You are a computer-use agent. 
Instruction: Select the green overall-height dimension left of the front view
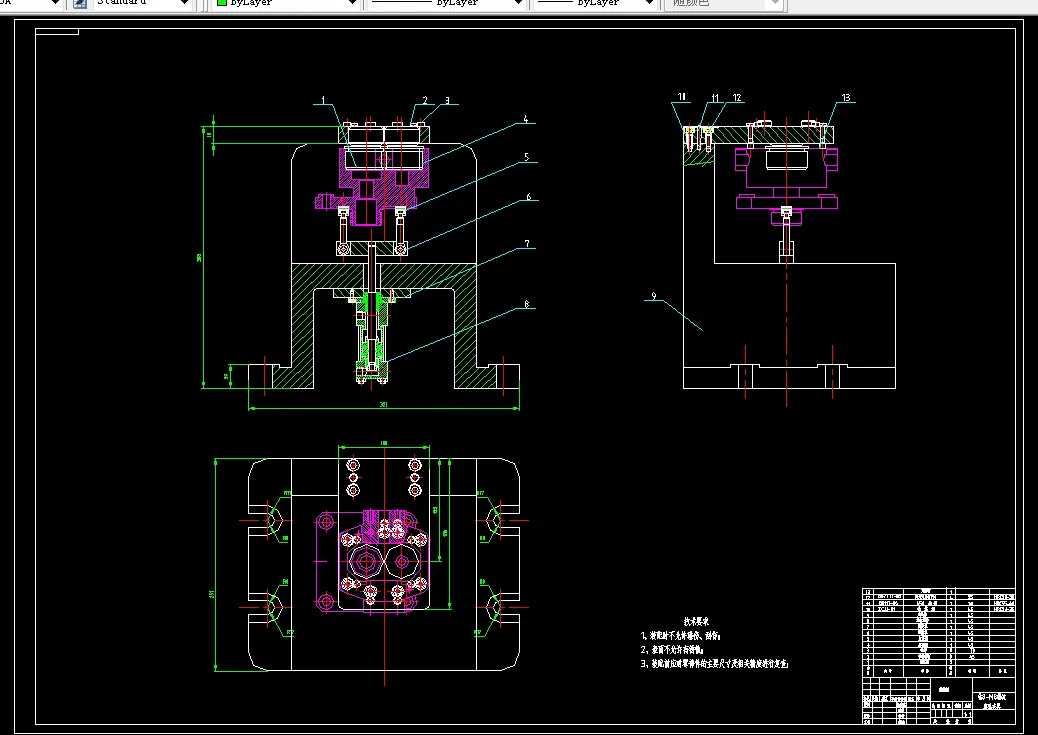[x=203, y=257]
